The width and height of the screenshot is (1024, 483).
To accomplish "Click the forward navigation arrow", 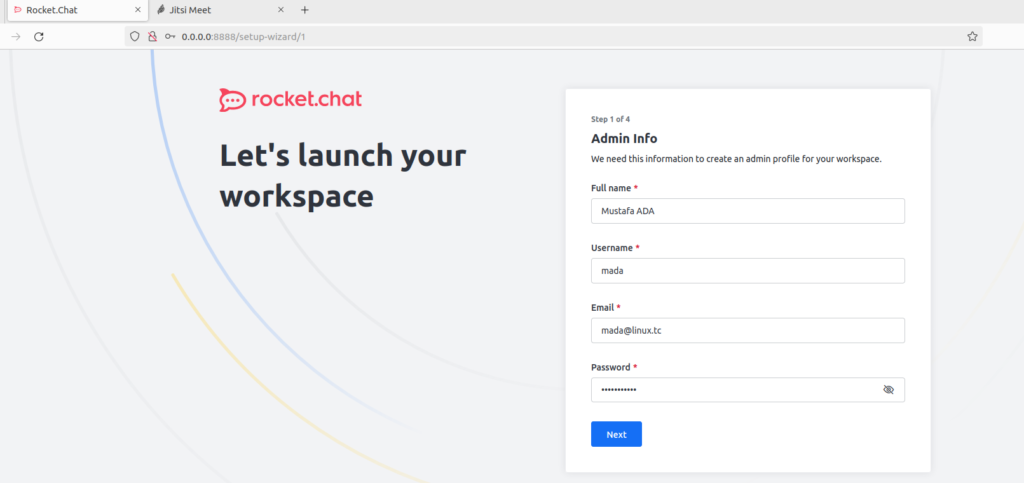I will coord(15,36).
